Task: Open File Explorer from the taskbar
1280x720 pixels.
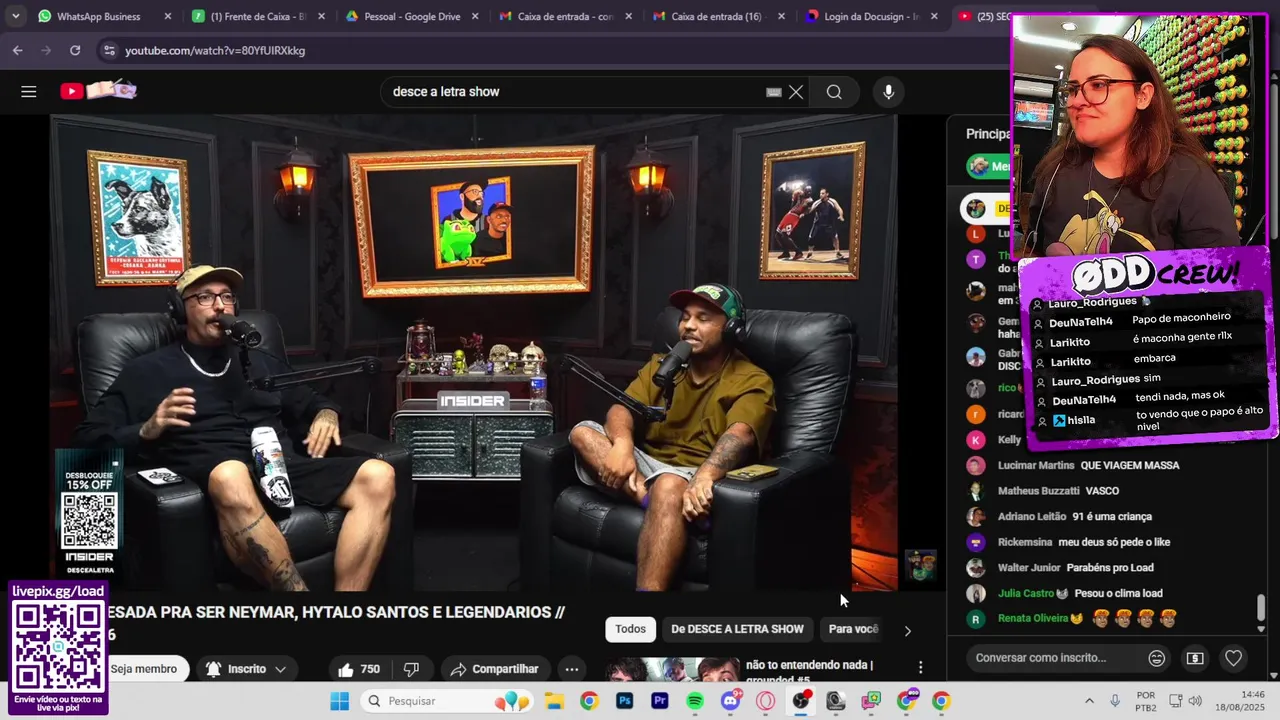Action: pyautogui.click(x=554, y=701)
